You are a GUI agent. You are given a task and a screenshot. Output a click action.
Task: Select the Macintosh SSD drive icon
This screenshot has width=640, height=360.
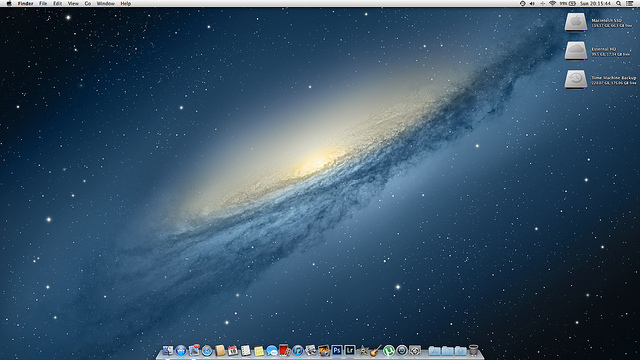click(x=576, y=22)
